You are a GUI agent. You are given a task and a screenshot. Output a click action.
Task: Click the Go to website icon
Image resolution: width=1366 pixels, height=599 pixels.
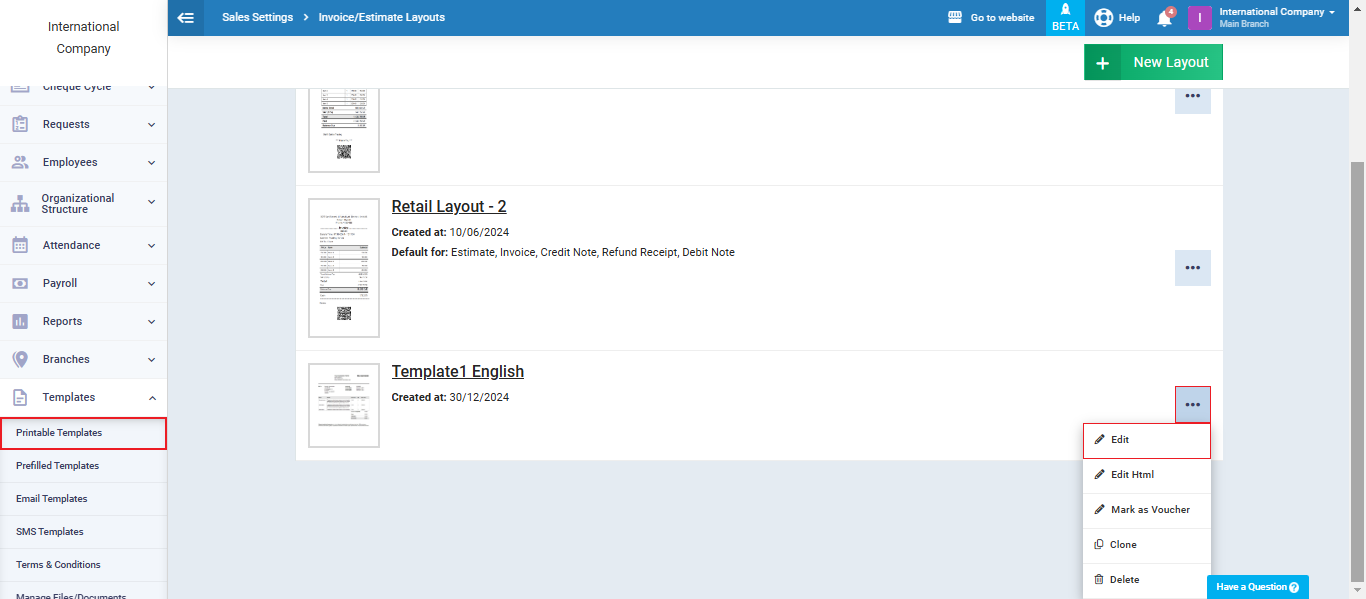[954, 17]
